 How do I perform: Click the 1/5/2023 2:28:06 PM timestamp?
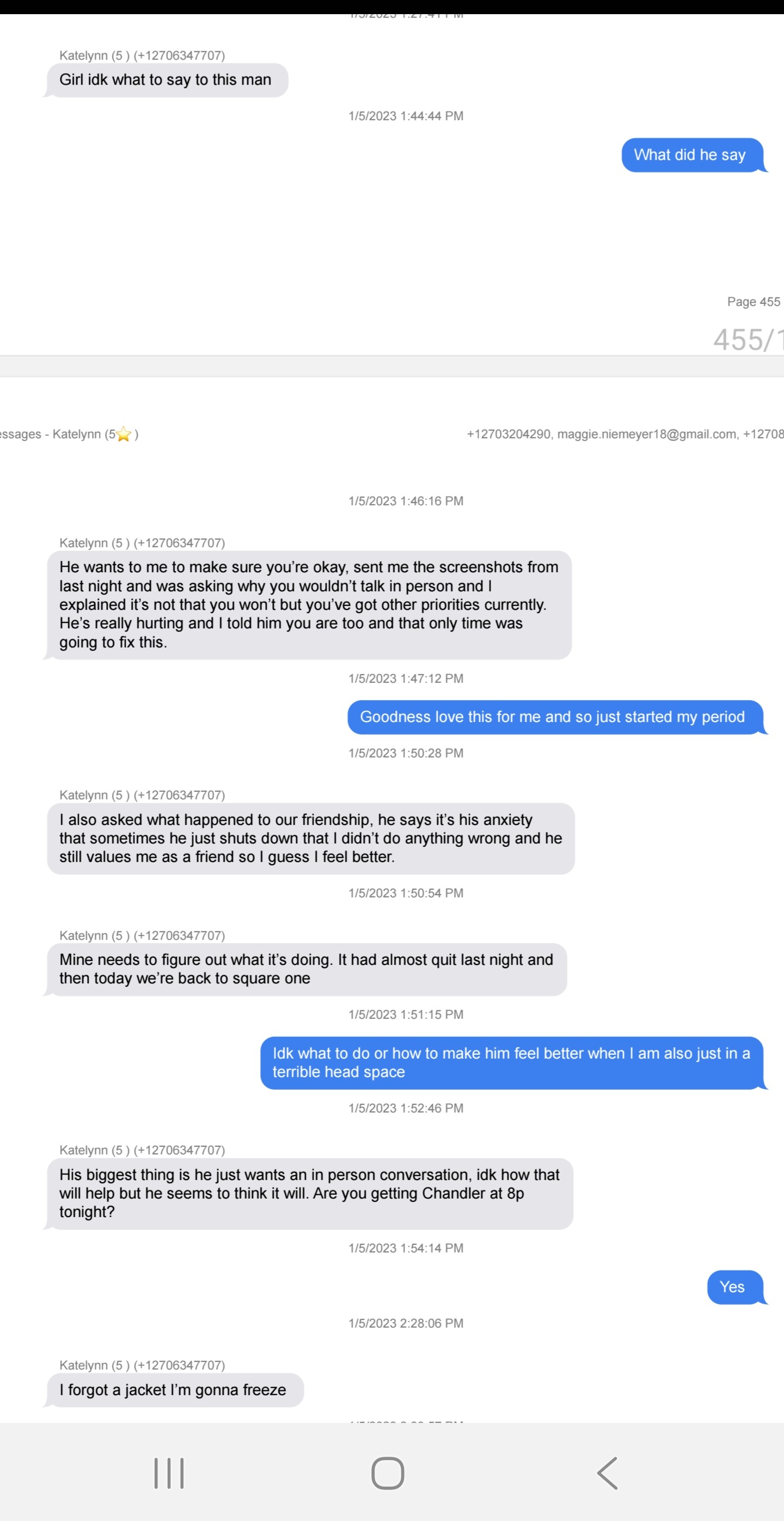[x=406, y=1323]
